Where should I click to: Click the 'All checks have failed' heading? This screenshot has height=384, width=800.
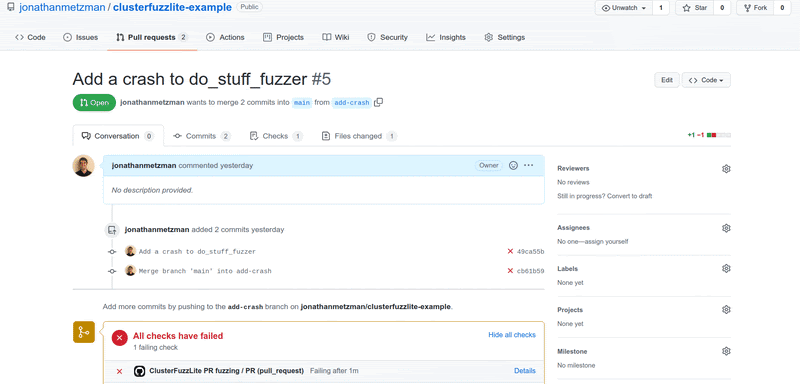tap(178, 336)
